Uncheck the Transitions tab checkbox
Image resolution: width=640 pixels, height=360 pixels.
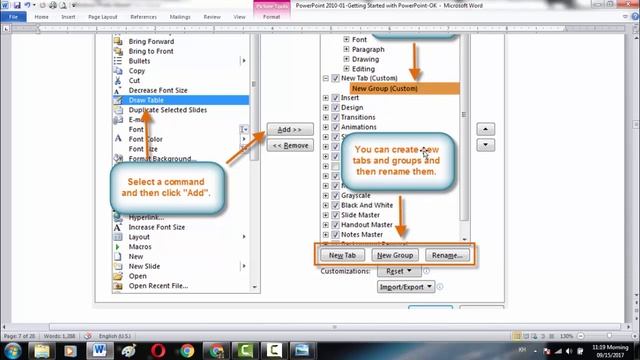[335, 117]
